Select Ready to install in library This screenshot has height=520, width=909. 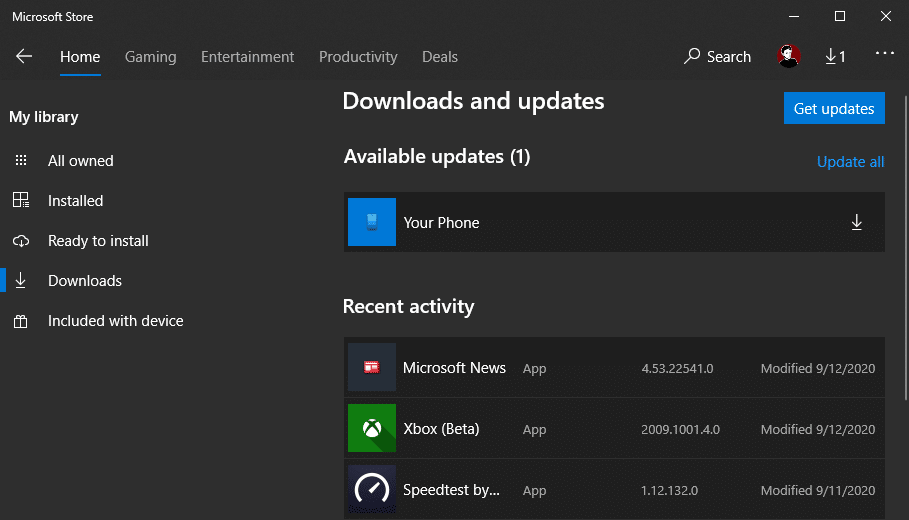(x=98, y=241)
